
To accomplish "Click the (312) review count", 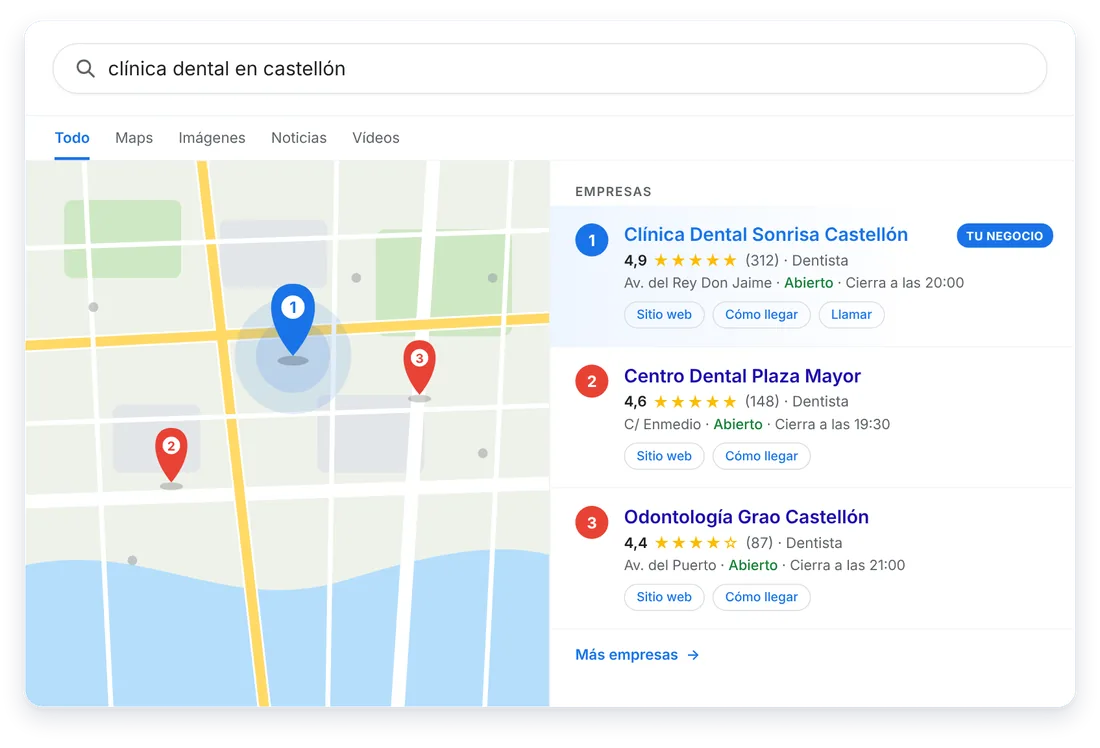I will click(x=762, y=260).
